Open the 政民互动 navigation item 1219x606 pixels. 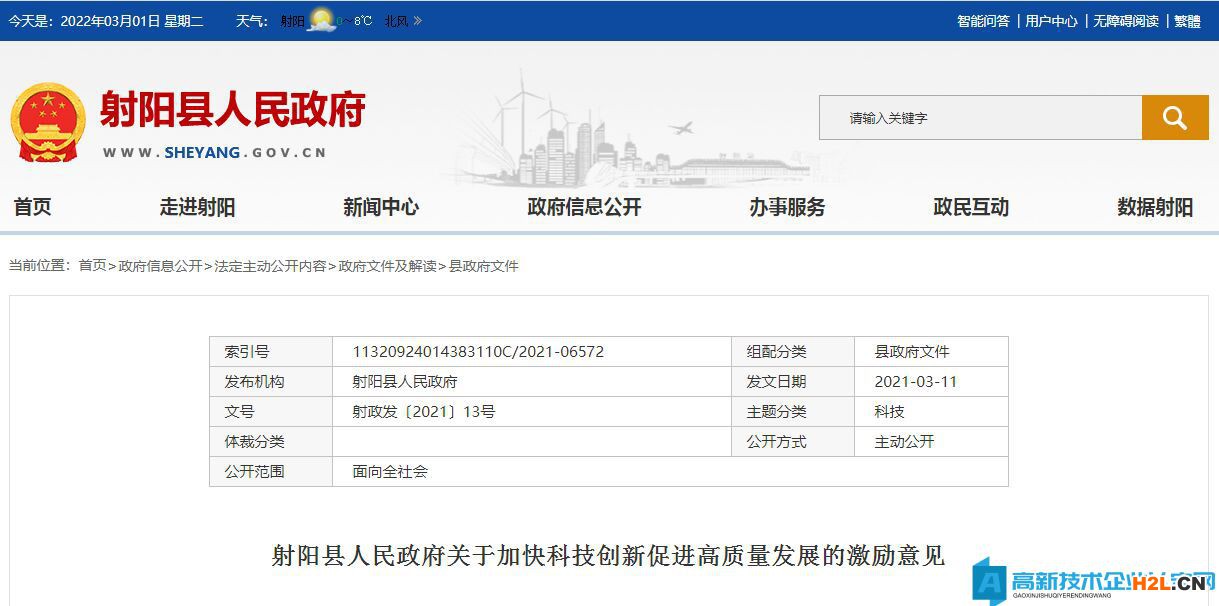(x=971, y=207)
